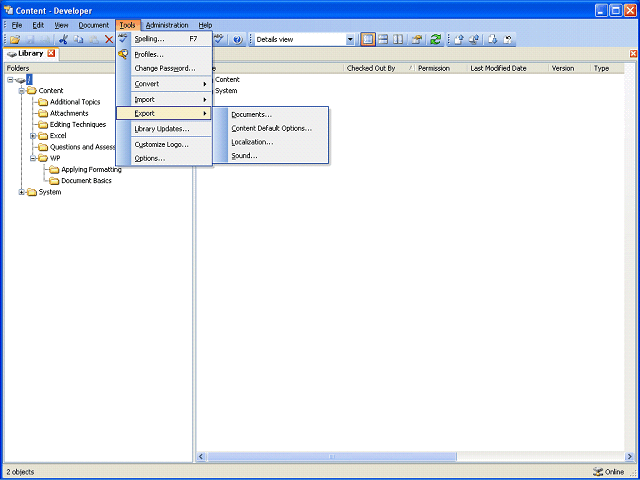Image resolution: width=640 pixels, height=480 pixels.
Task: Sort by the Permission column
Action: pos(441,69)
